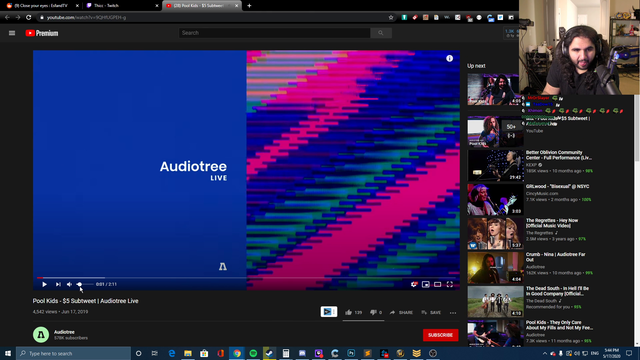Launch Microsoft Edge from the taskbar

tap(171, 353)
